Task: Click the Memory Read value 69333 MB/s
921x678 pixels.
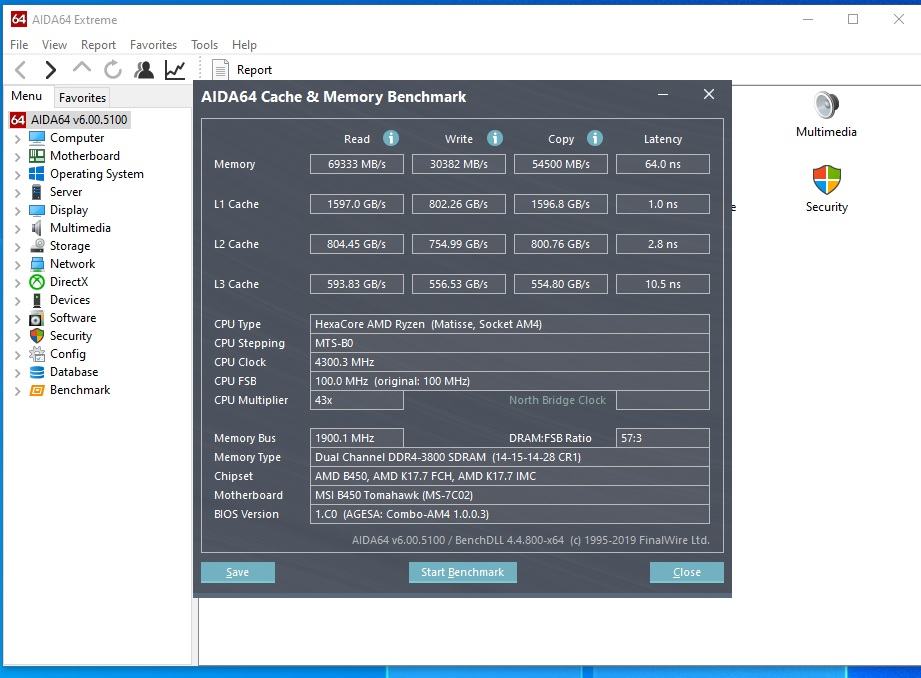Action: pyautogui.click(x=357, y=164)
